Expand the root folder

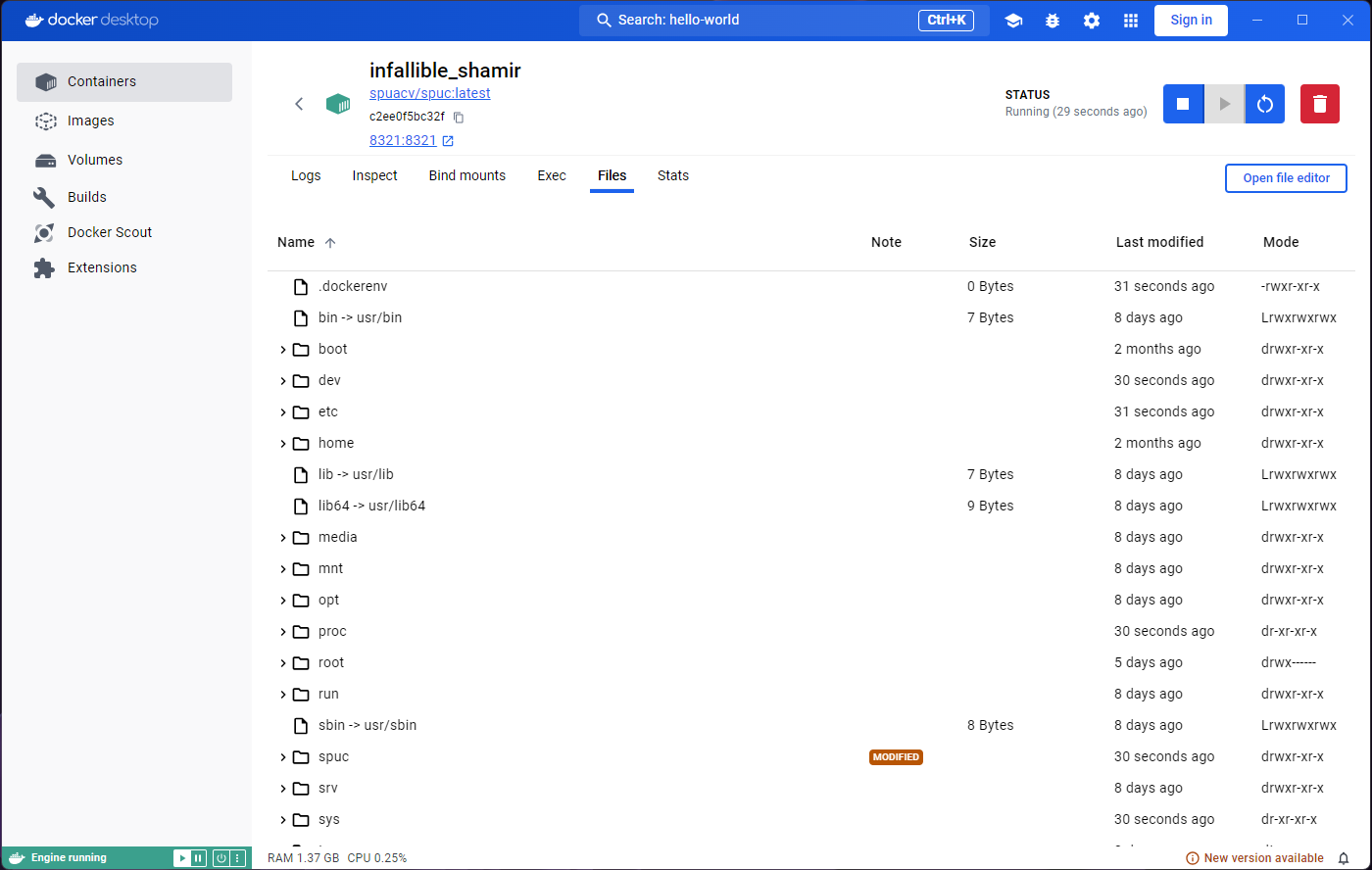click(x=283, y=662)
